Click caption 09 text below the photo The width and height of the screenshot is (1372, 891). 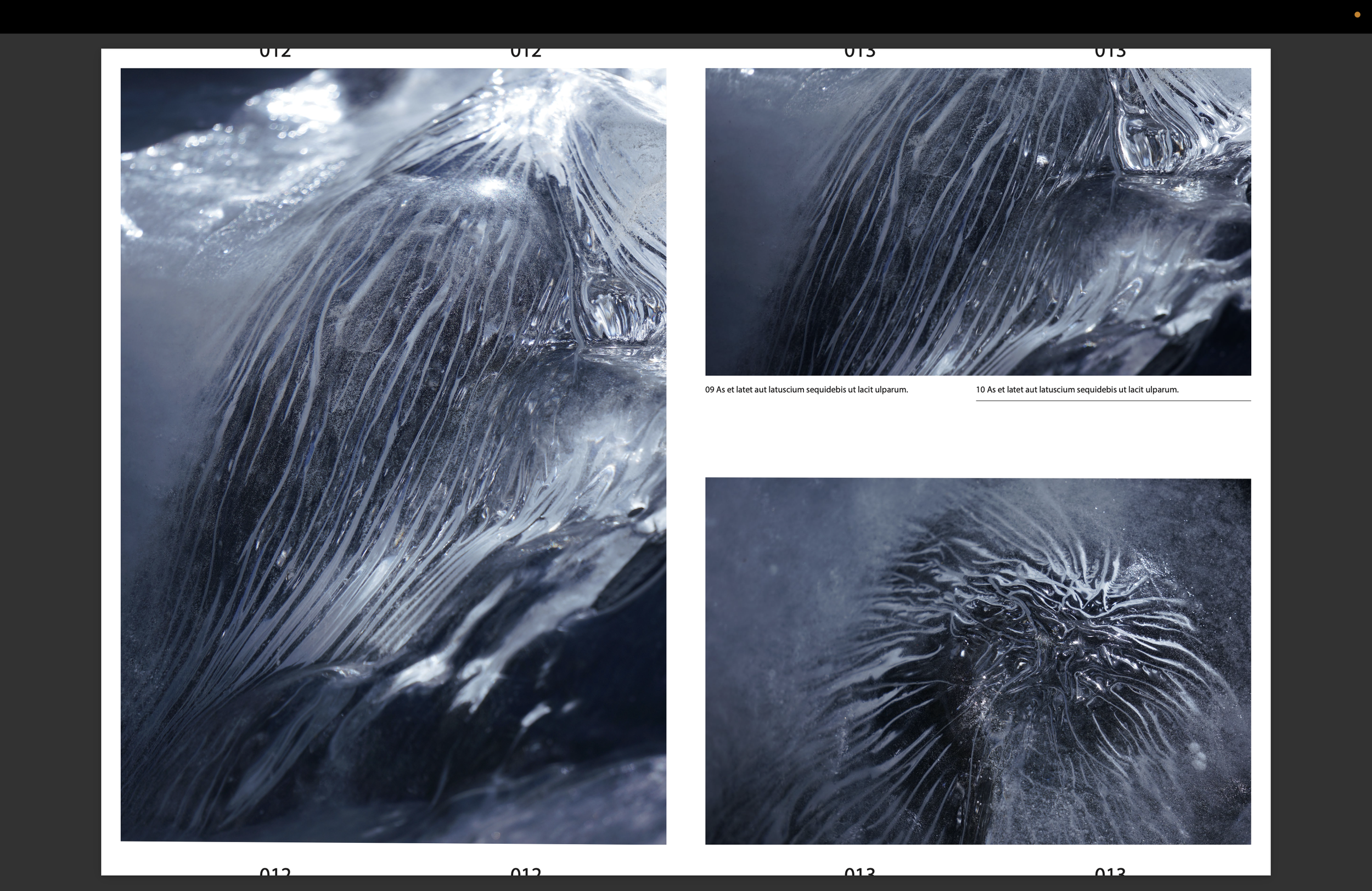point(806,390)
